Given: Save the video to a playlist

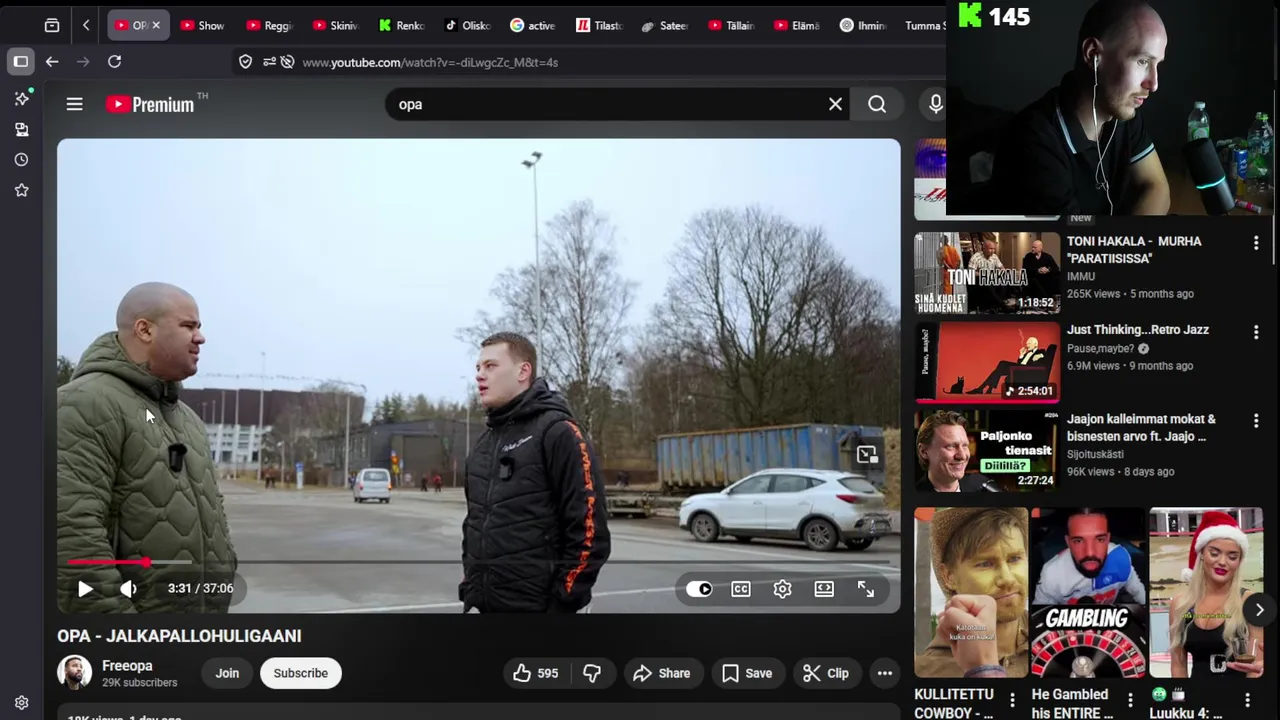Looking at the screenshot, I should click(748, 673).
